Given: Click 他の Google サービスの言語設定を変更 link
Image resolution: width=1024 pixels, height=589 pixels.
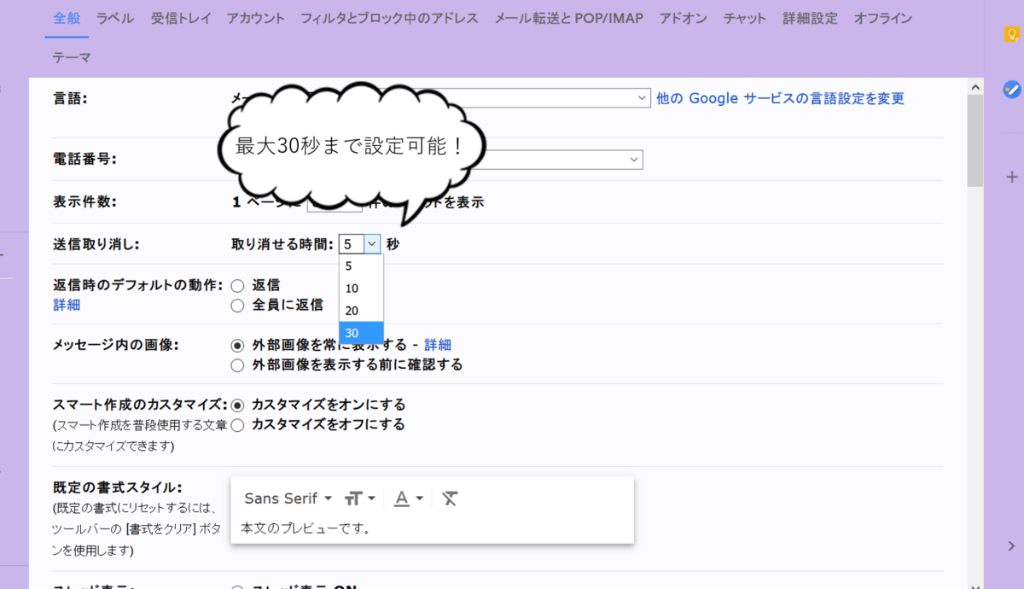Looking at the screenshot, I should (780, 98).
